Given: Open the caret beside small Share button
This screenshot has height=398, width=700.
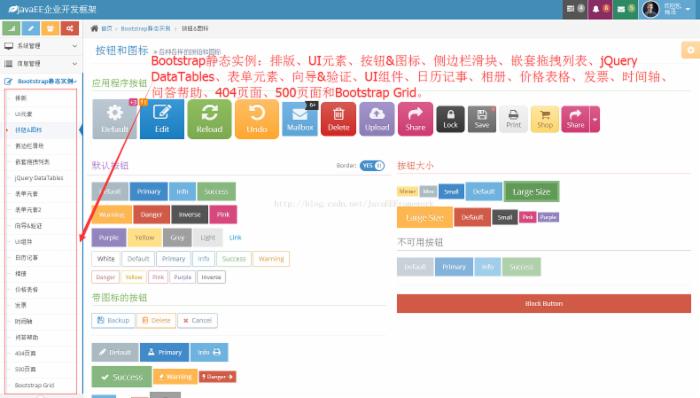Looking at the screenshot, I should (595, 119).
